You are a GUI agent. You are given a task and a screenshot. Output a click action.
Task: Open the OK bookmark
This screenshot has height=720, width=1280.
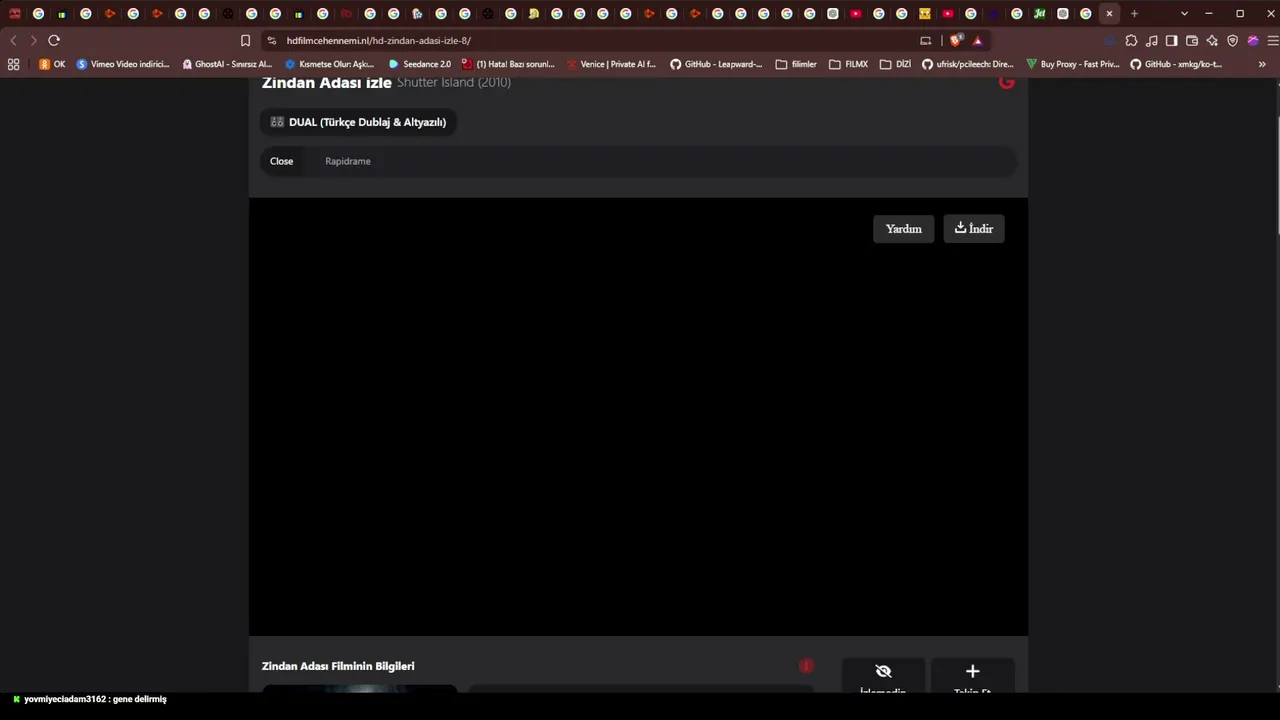52,64
